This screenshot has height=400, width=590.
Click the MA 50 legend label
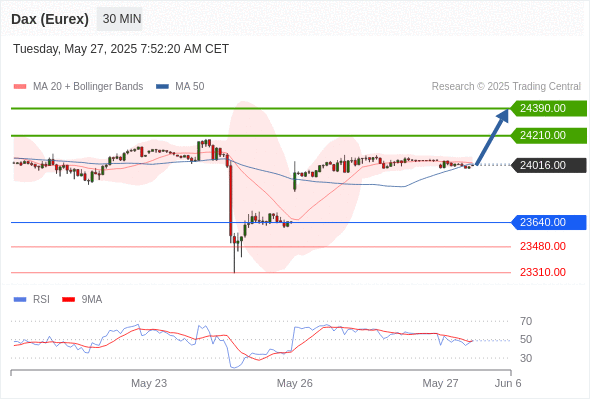coord(190,87)
